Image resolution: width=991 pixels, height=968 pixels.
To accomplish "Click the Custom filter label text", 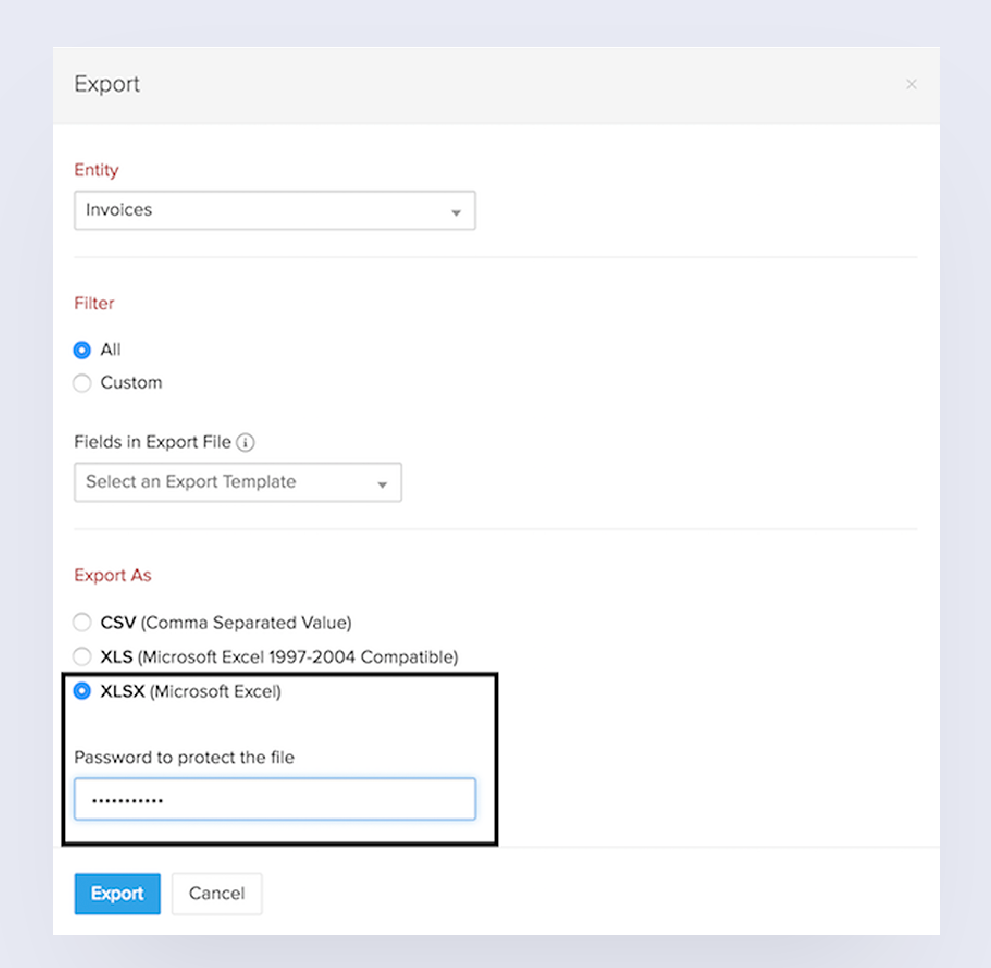I will (x=131, y=383).
